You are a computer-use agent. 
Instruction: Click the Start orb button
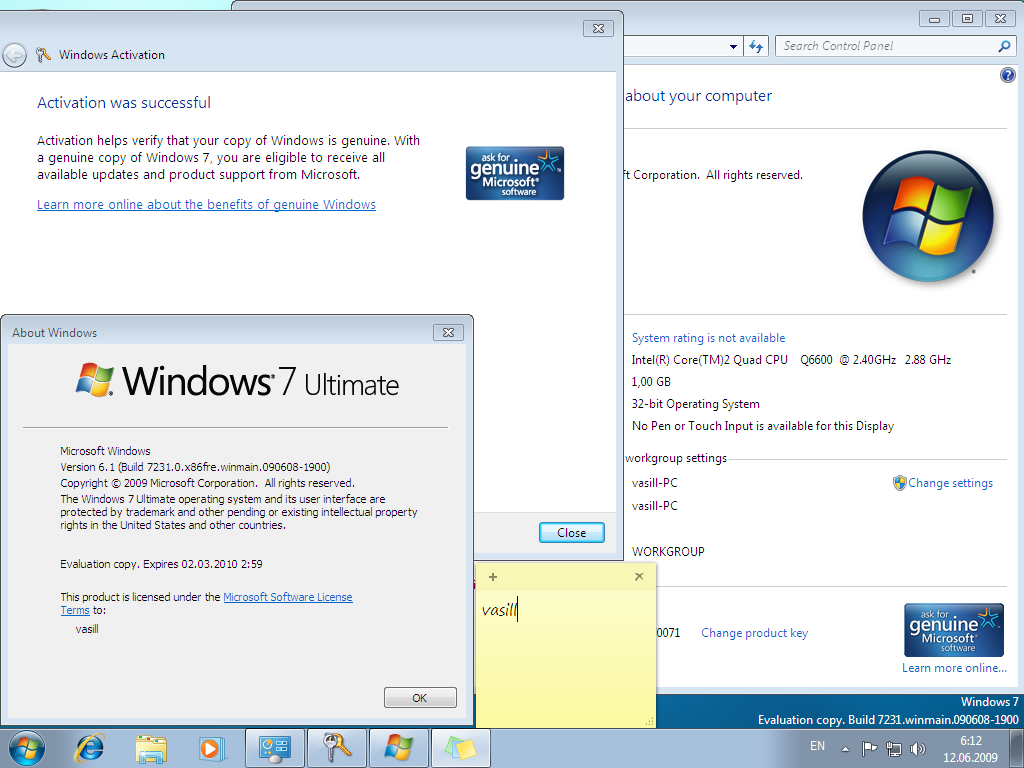click(26, 748)
